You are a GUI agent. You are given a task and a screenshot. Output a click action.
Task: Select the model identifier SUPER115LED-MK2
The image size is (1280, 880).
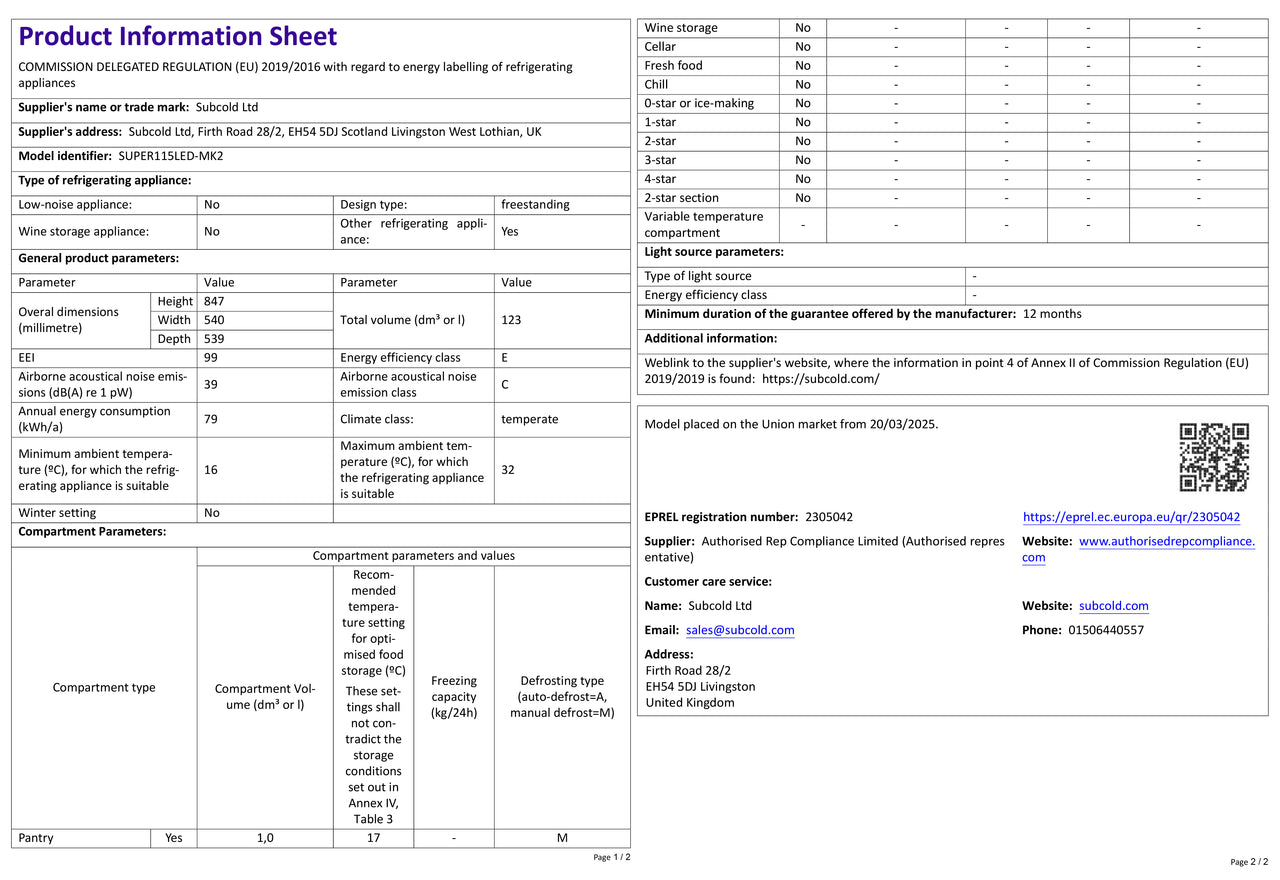click(171, 156)
